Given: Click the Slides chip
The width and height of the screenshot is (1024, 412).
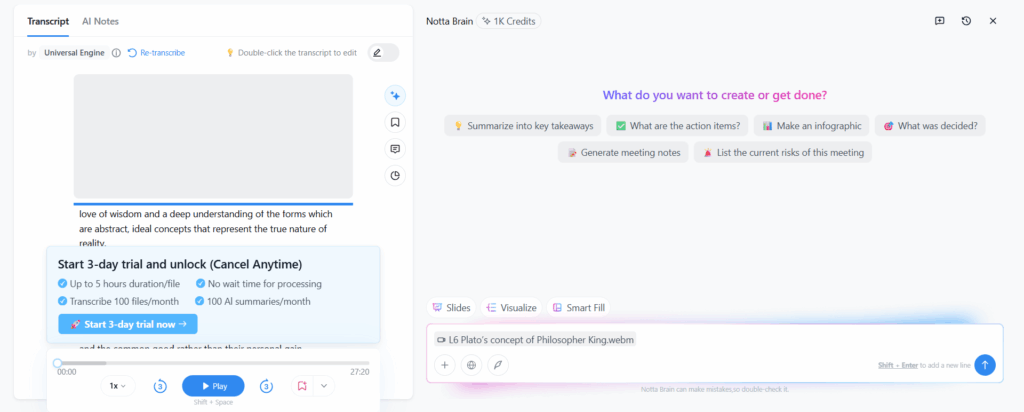Looking at the screenshot, I should [x=451, y=308].
